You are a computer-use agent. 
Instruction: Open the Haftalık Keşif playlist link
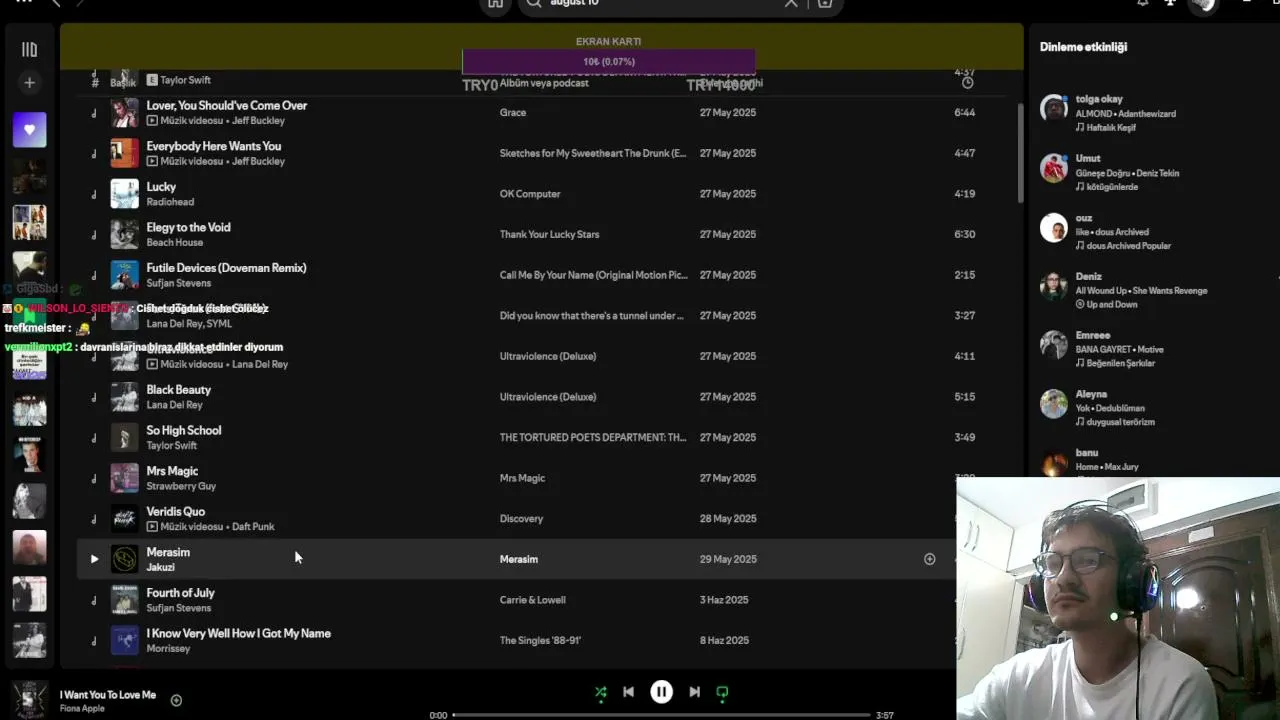(1111, 128)
